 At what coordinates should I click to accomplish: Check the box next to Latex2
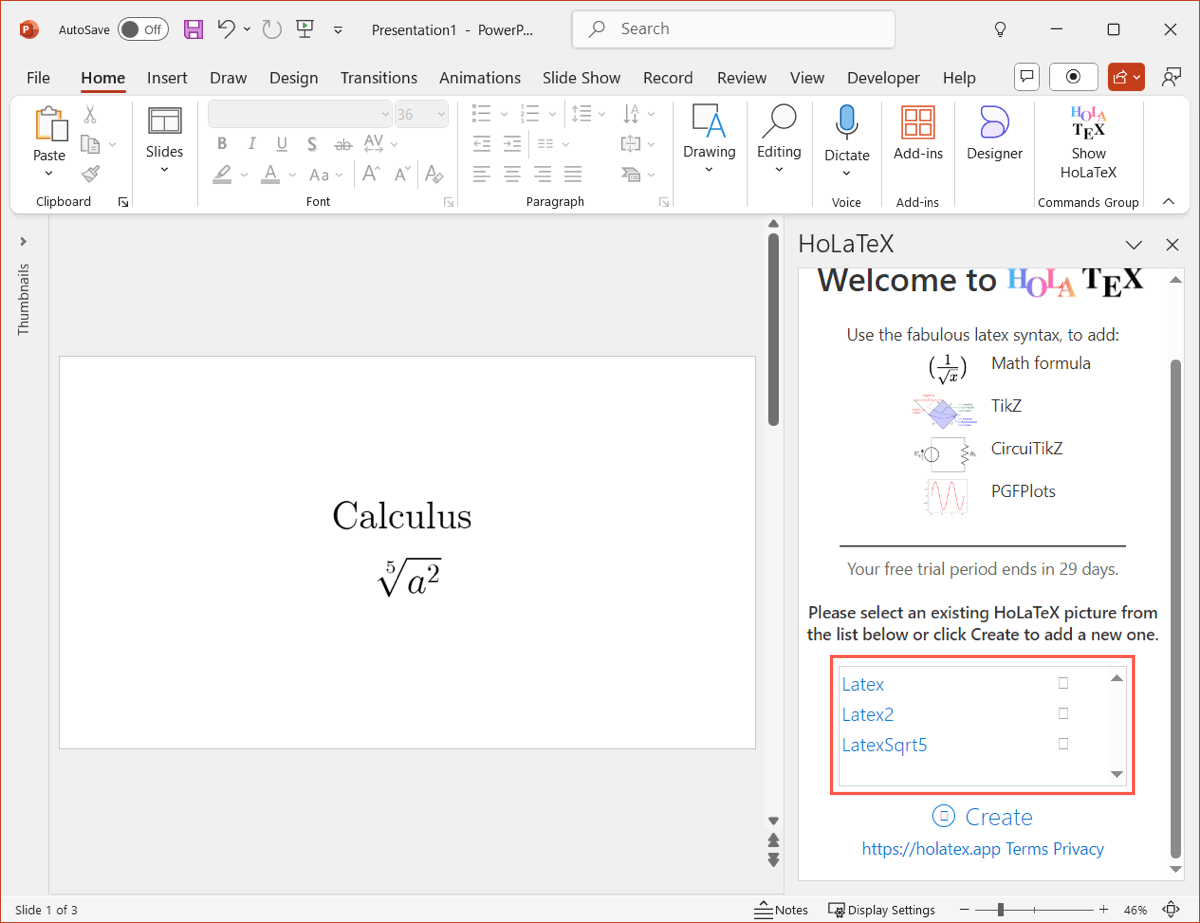click(x=1063, y=713)
